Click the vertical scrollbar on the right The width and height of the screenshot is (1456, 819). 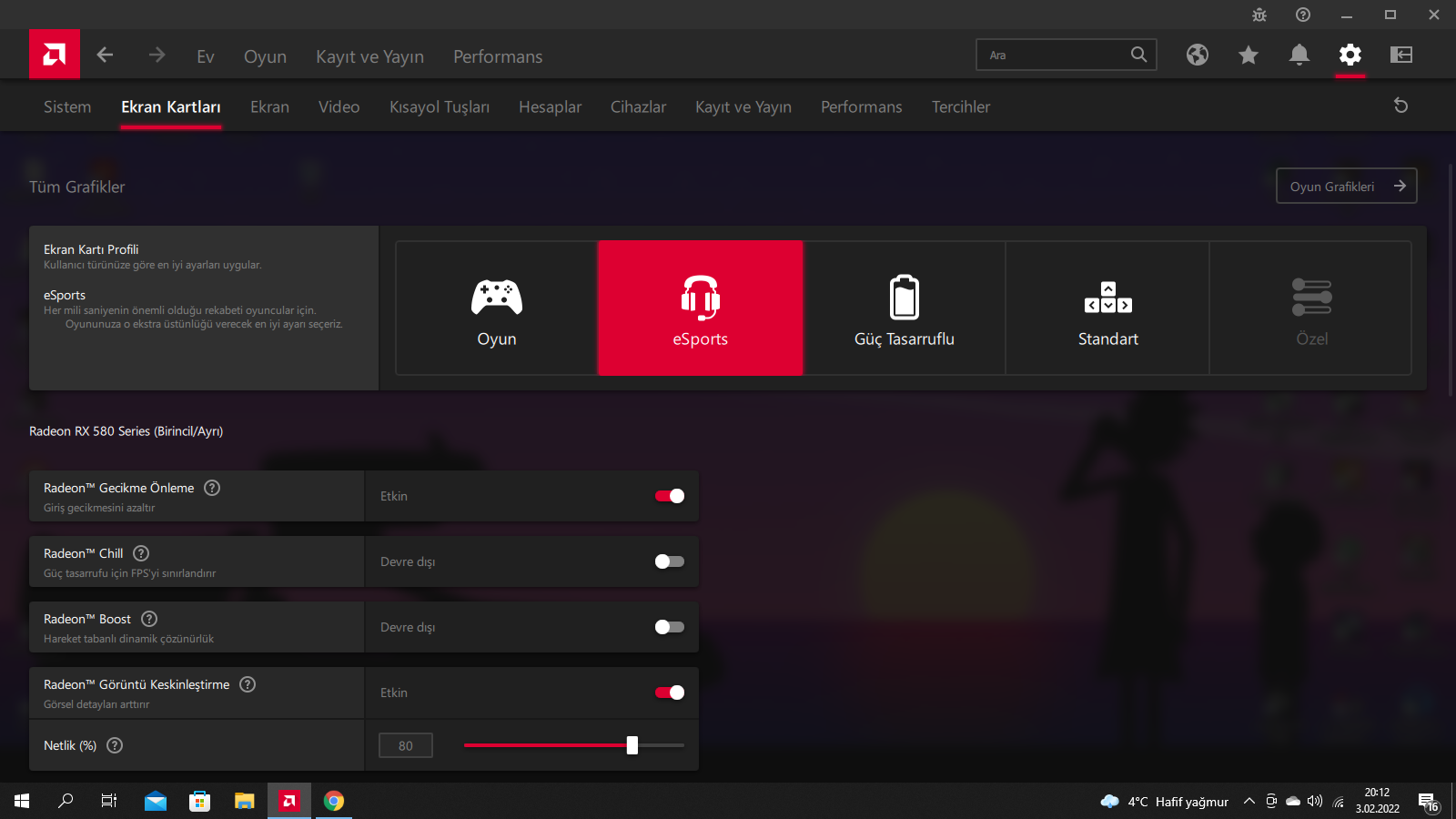tap(1451, 278)
